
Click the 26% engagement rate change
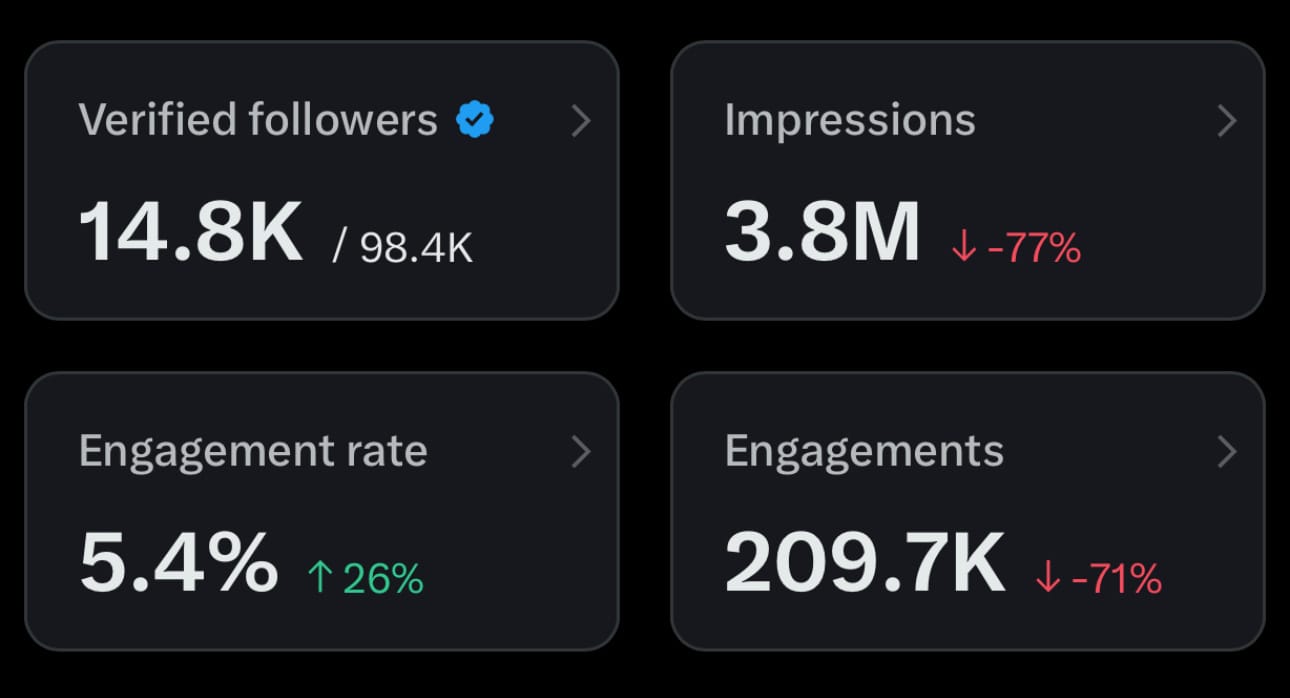point(383,578)
